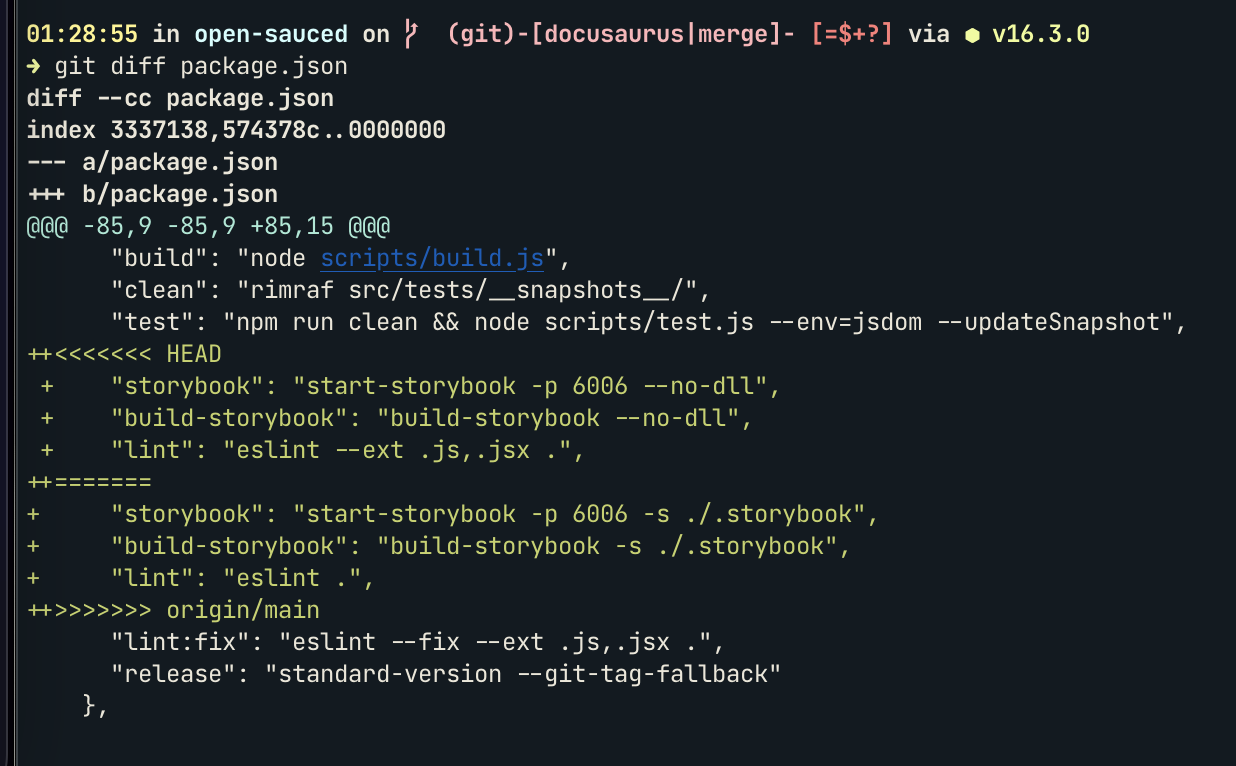
Task: Click the 01:28:55 timestamp in prompt
Action: (83, 35)
